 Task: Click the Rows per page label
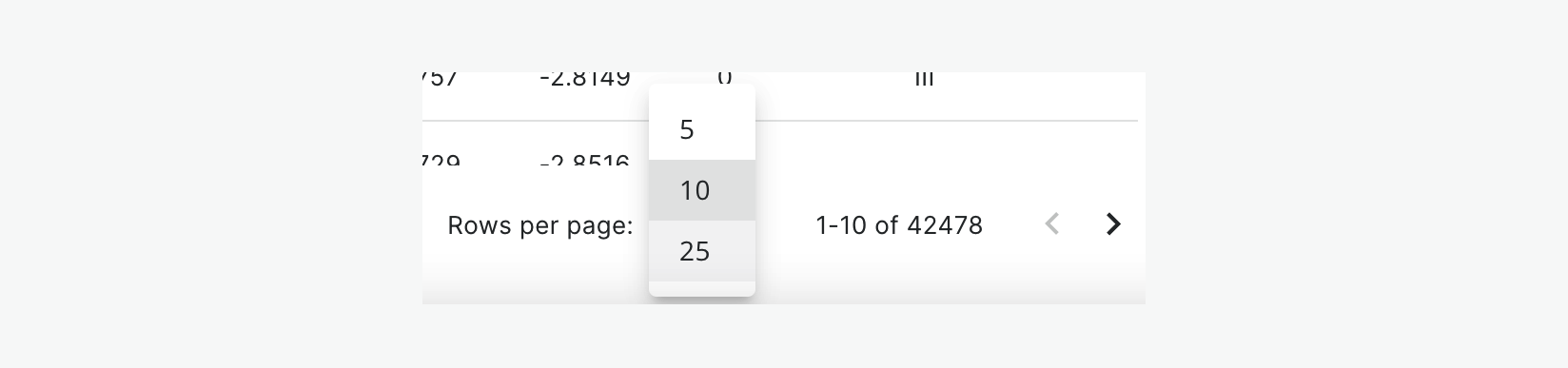tap(540, 225)
